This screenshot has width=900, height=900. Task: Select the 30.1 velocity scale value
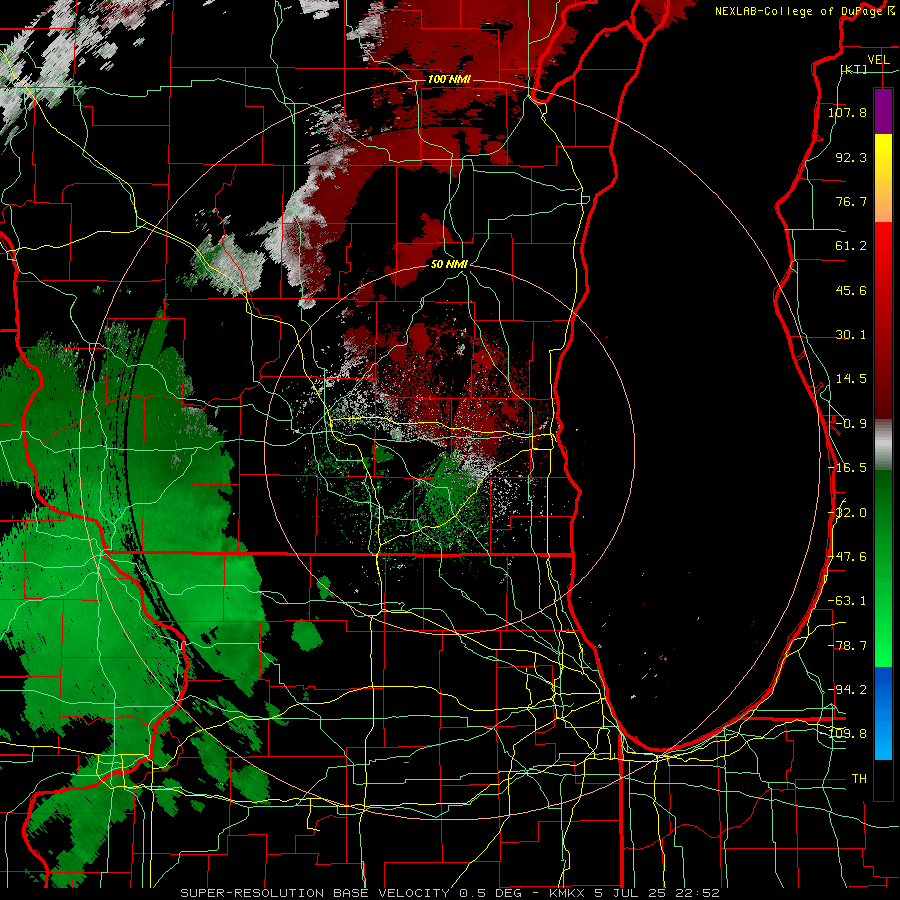[851, 335]
